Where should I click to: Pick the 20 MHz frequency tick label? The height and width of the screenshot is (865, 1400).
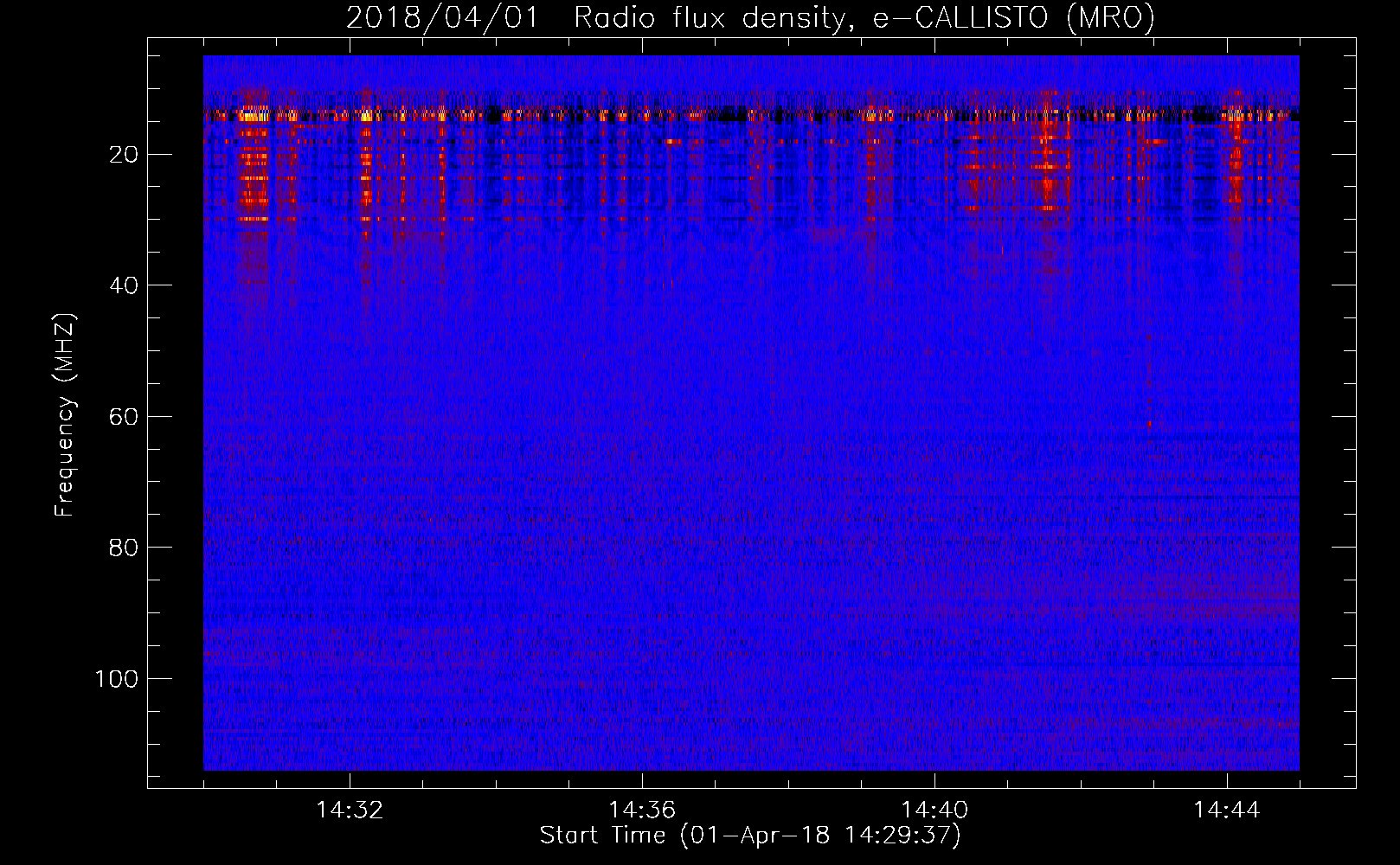pos(124,155)
